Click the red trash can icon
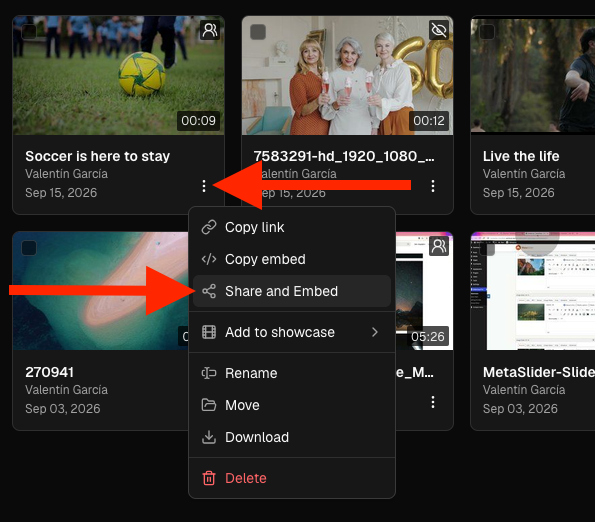Image resolution: width=595 pixels, height=522 pixels. coord(209,478)
